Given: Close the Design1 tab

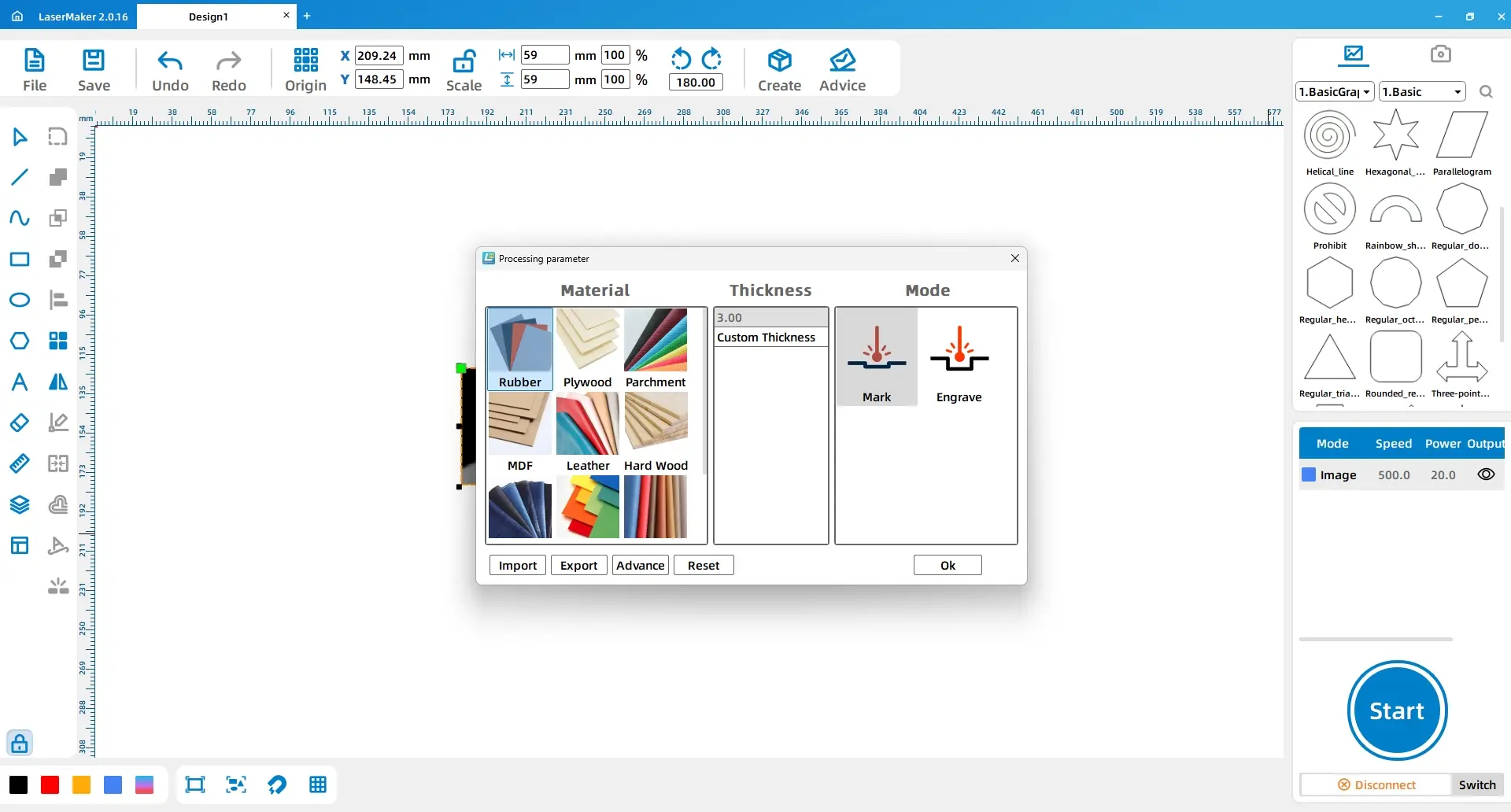Looking at the screenshot, I should tap(286, 16).
